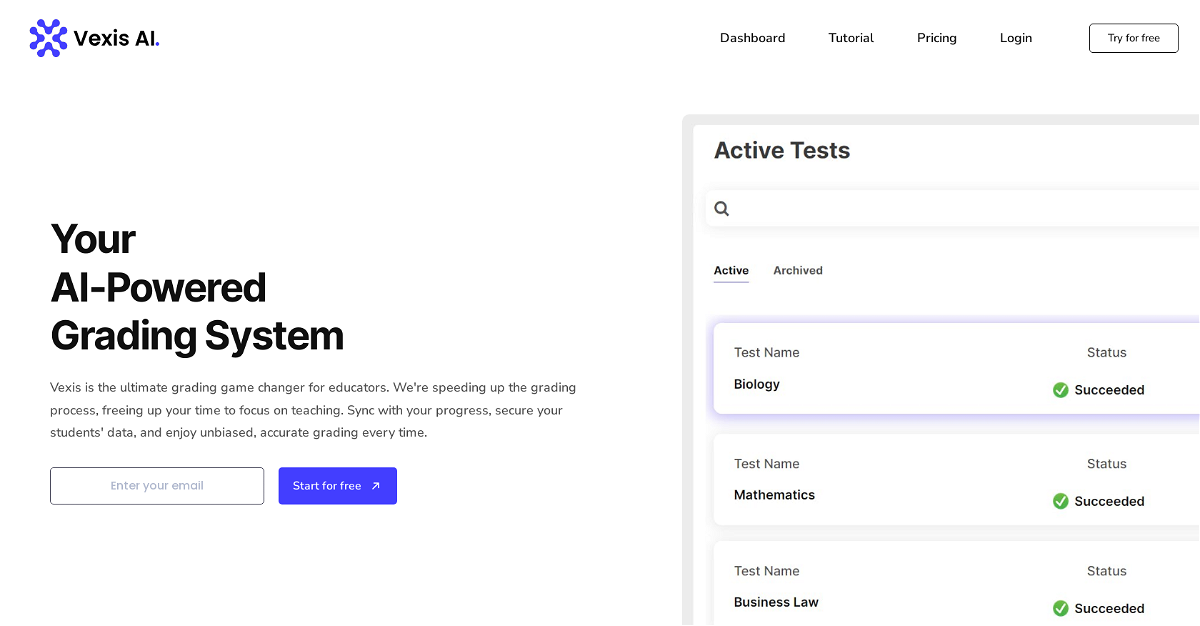The image size is (1200, 626).
Task: Click the arrow icon on Start for free
Action: click(x=376, y=486)
